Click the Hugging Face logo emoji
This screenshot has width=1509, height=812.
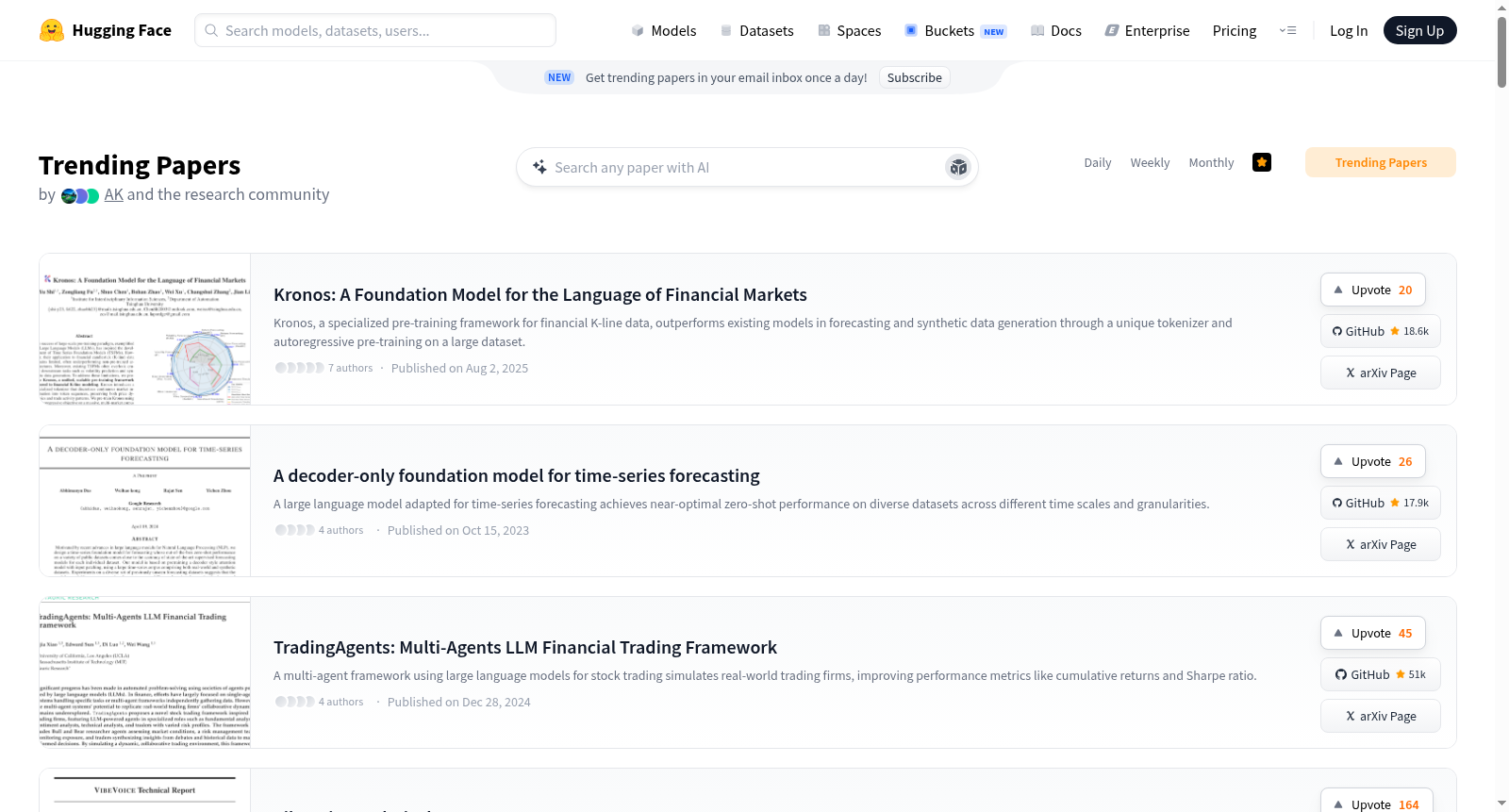[52, 30]
